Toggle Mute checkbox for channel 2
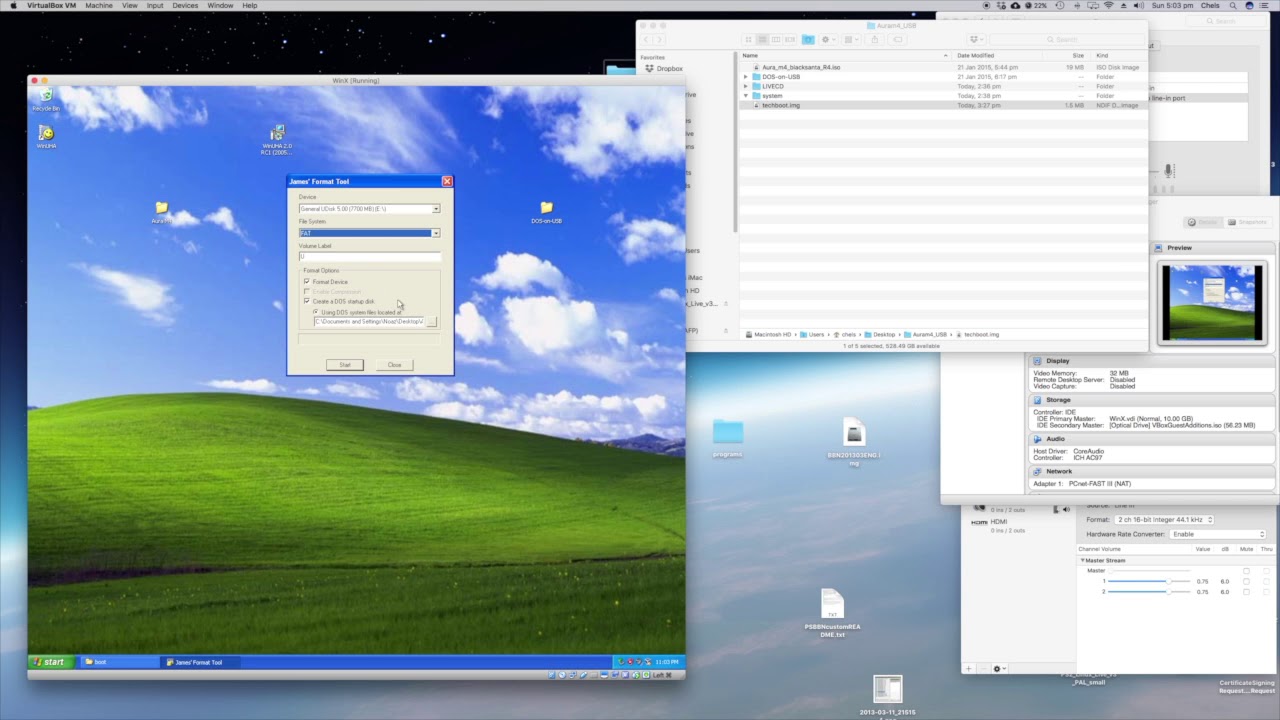The width and height of the screenshot is (1280, 720). 1246,592
